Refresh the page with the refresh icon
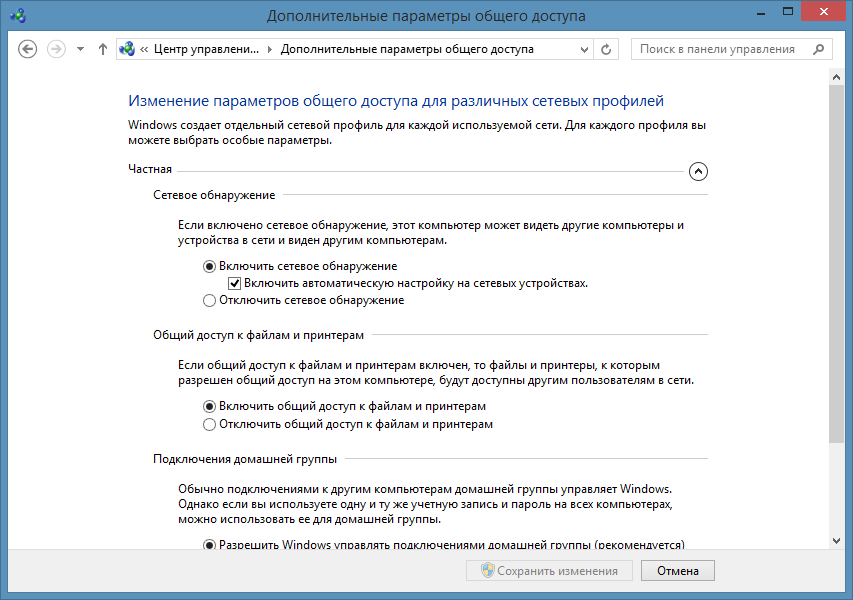This screenshot has width=853, height=600. point(606,50)
